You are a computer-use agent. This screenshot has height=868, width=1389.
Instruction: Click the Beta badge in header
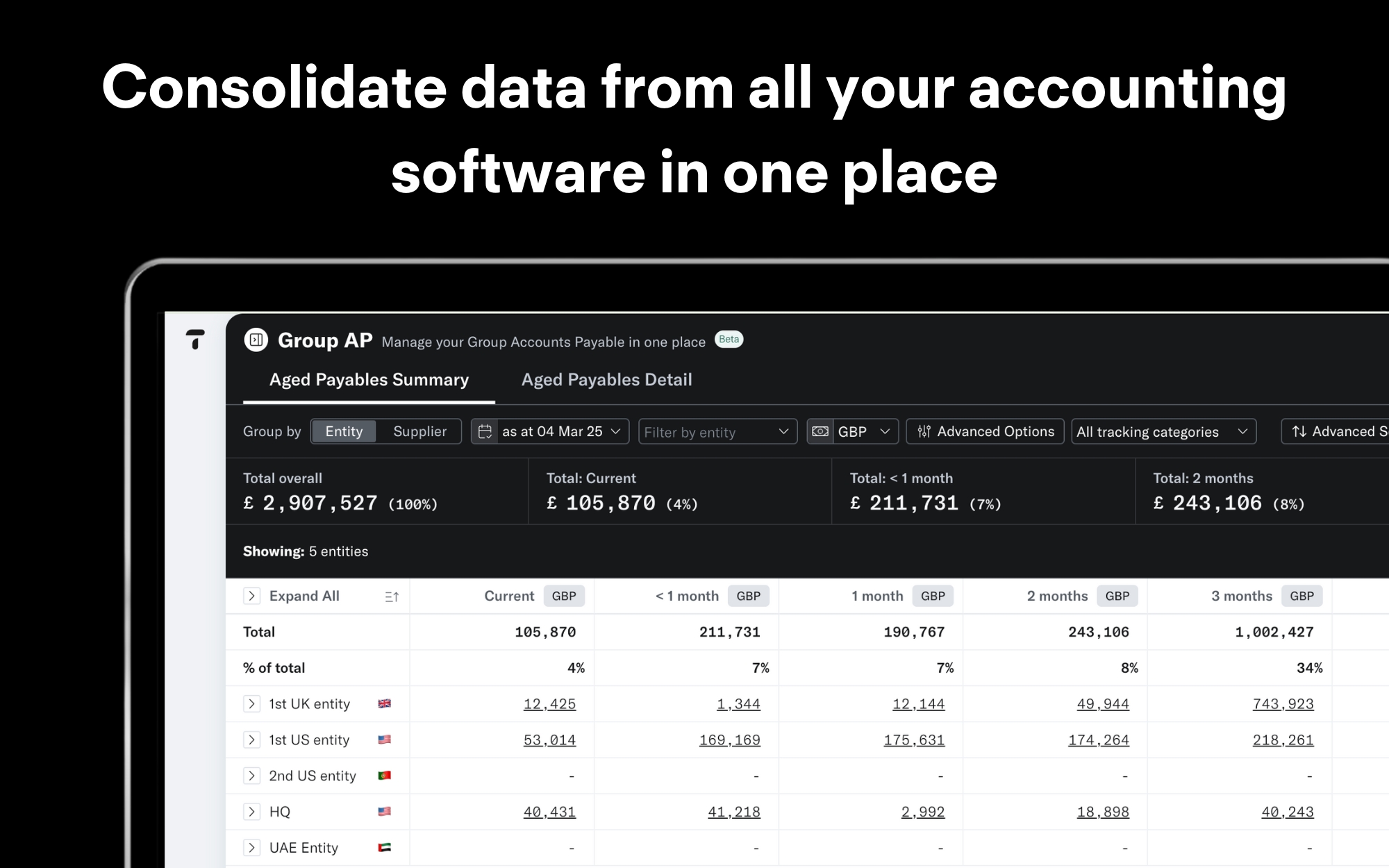tap(729, 340)
